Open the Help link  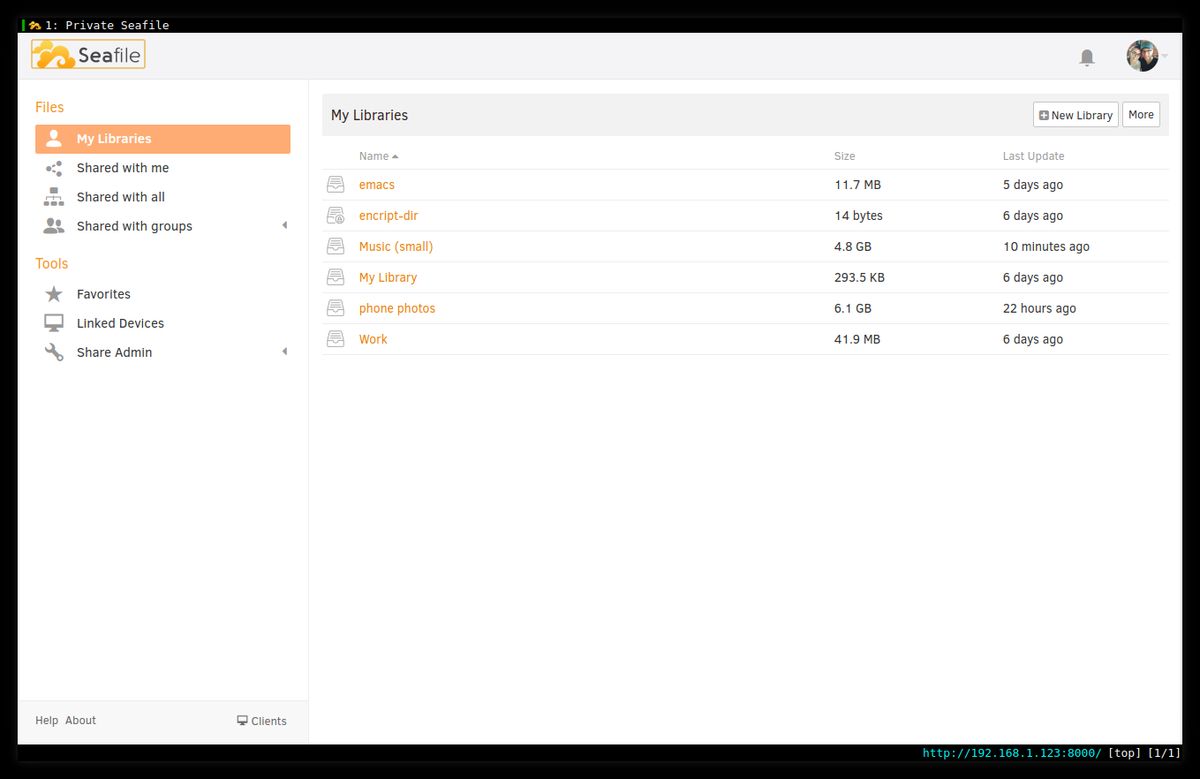[47, 720]
